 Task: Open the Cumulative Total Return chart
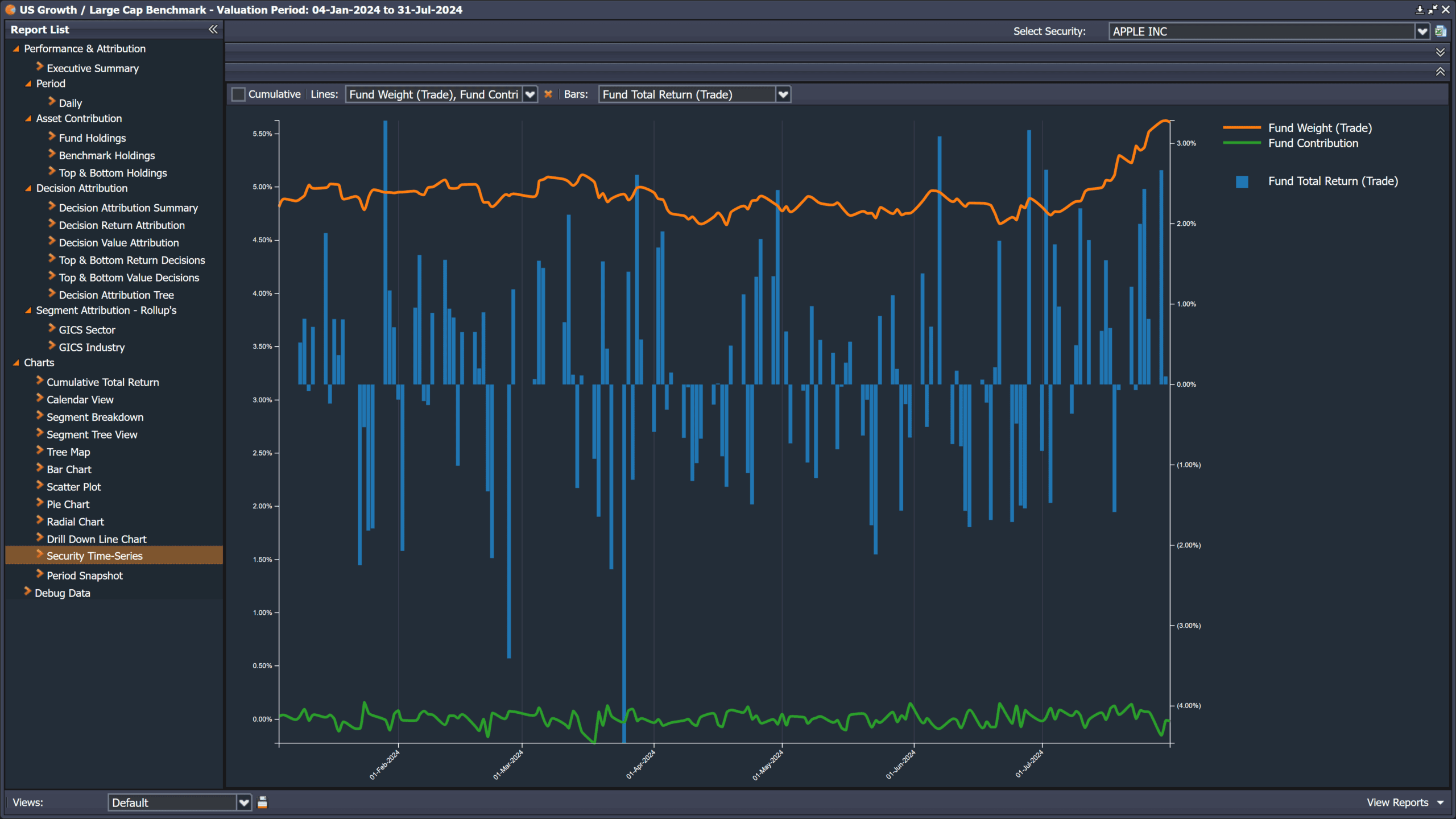[x=103, y=382]
